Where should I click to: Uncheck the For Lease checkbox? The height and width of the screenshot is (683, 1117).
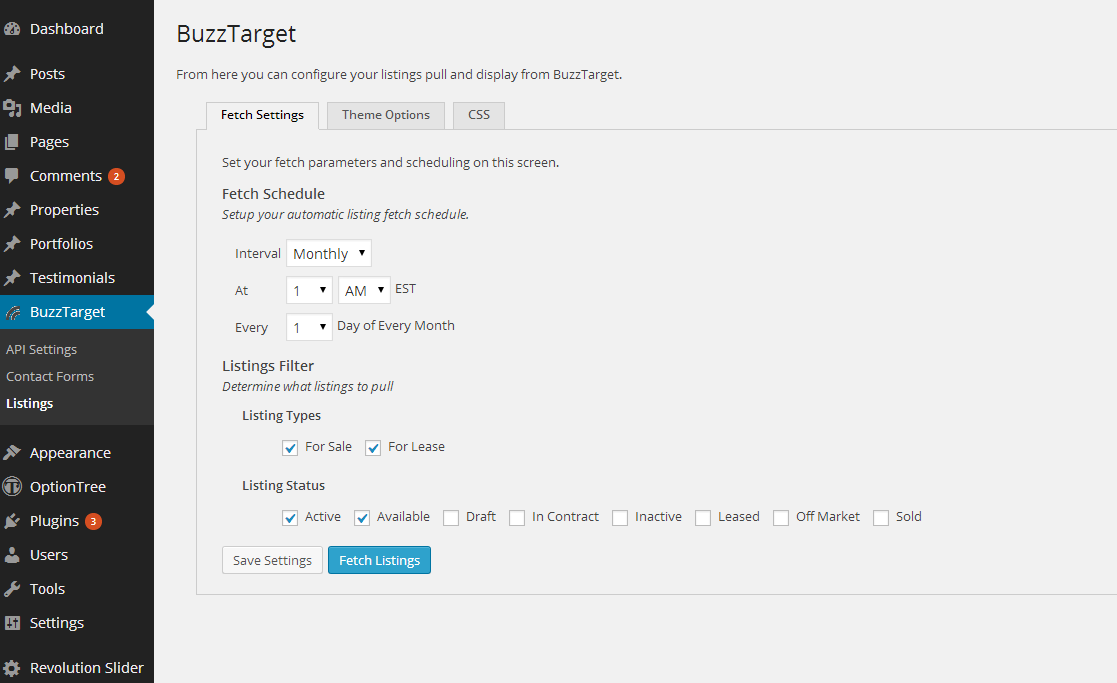[373, 448]
